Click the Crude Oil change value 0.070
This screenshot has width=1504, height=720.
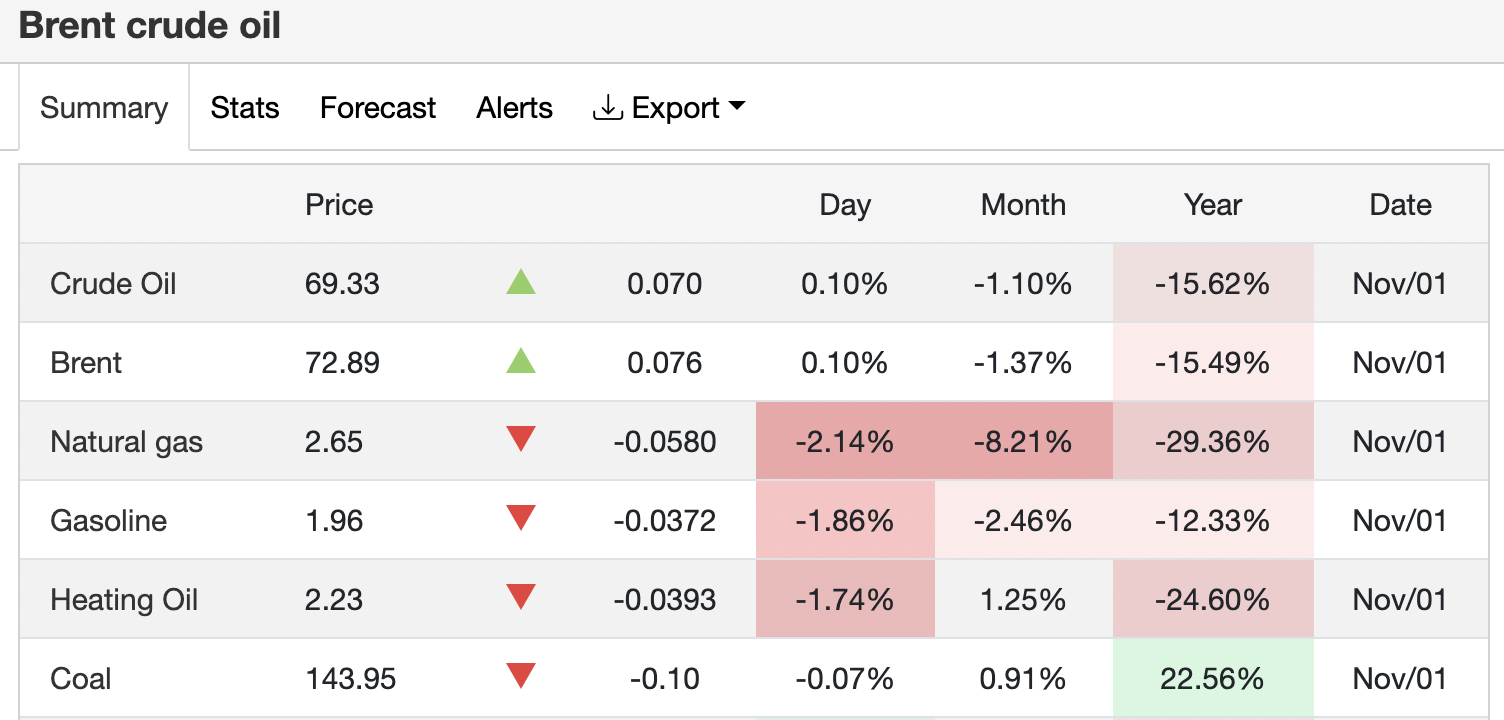click(x=665, y=284)
